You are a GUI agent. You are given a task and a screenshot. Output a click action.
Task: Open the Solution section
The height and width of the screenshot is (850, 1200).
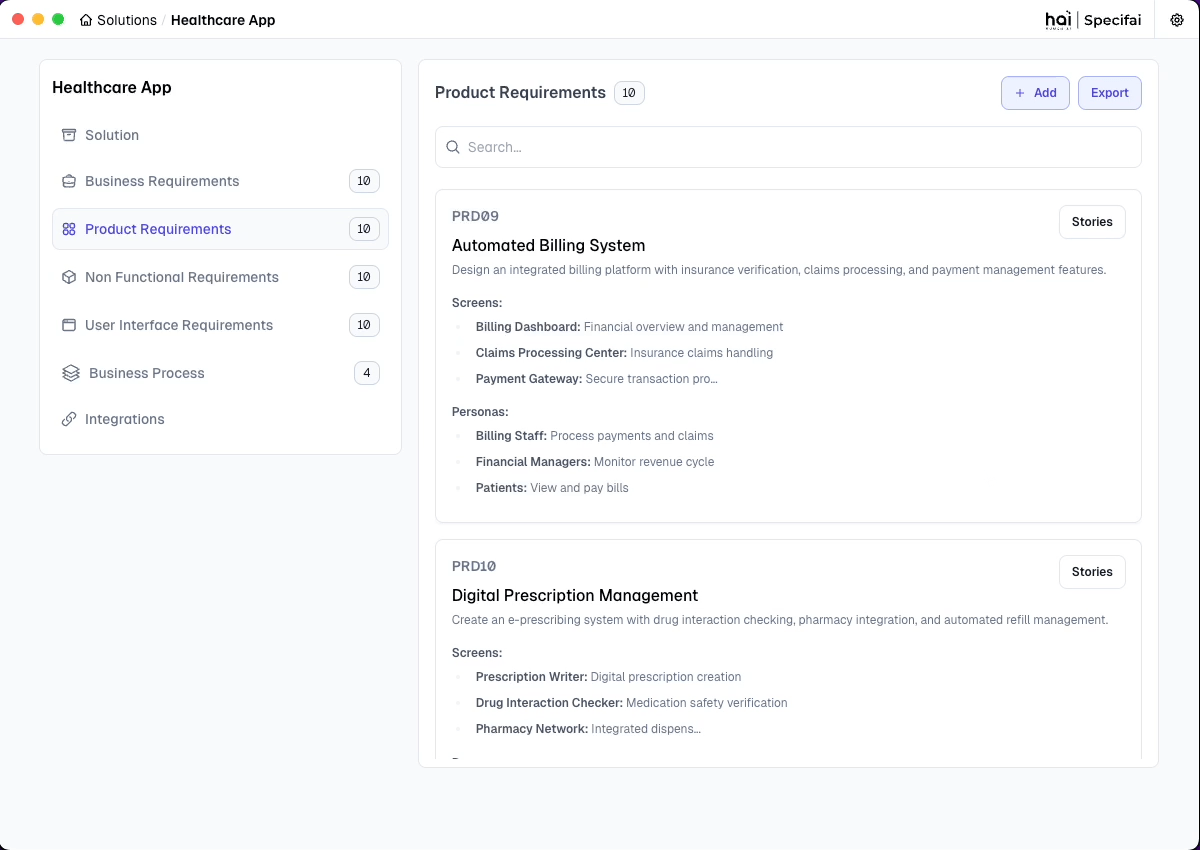[x=220, y=135]
